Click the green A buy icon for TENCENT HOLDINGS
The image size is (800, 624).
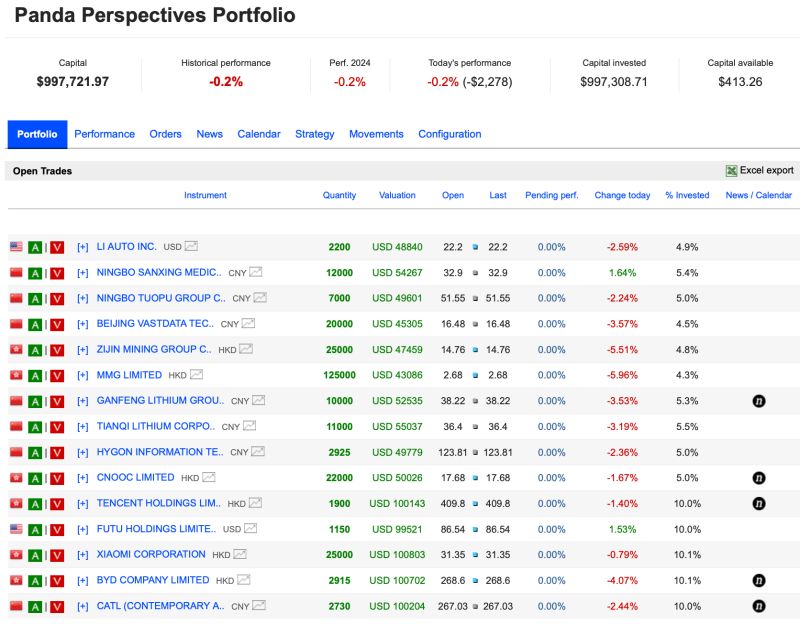tap(37, 503)
